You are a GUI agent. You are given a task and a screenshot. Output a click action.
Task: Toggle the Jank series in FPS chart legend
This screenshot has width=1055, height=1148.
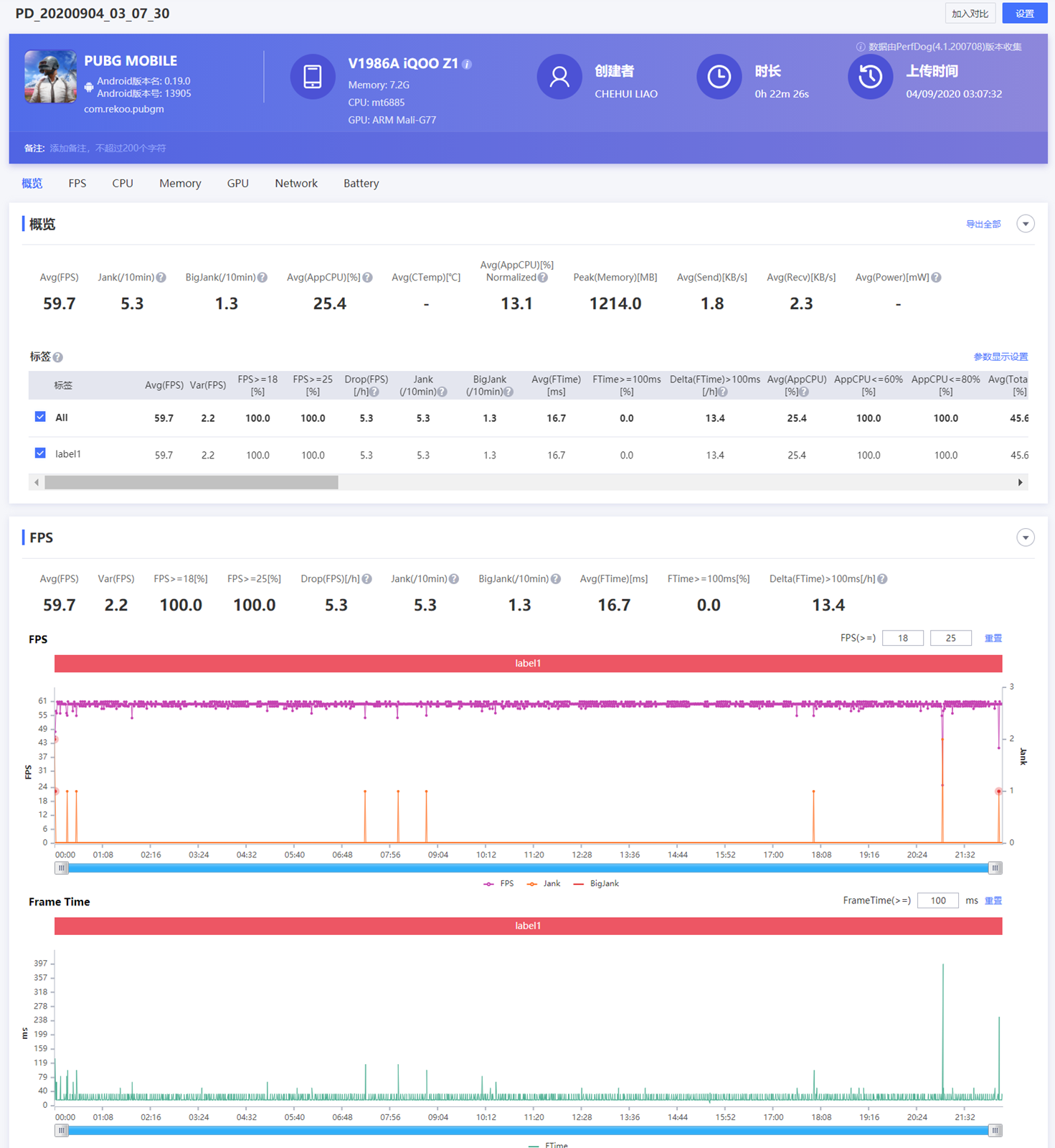[x=544, y=884]
